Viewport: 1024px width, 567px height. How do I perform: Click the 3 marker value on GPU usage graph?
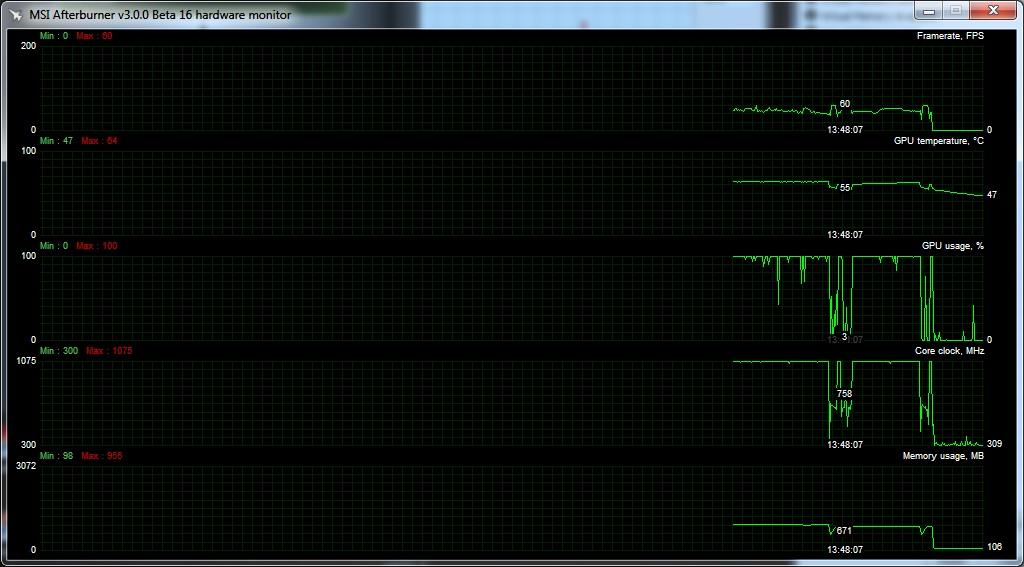click(x=844, y=336)
